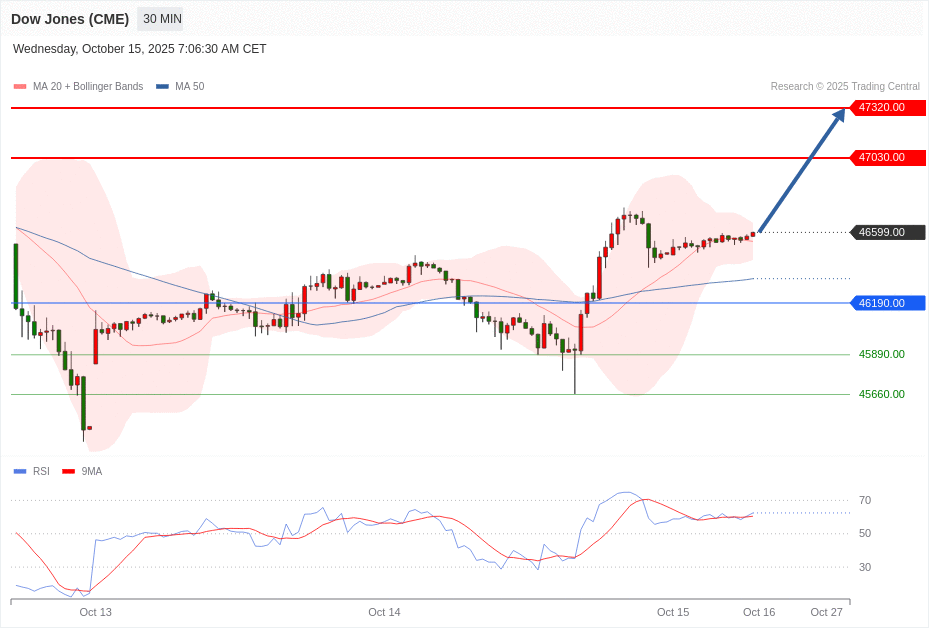
Task: Click the blue MA 50 legend swatch
Action: pos(162,87)
